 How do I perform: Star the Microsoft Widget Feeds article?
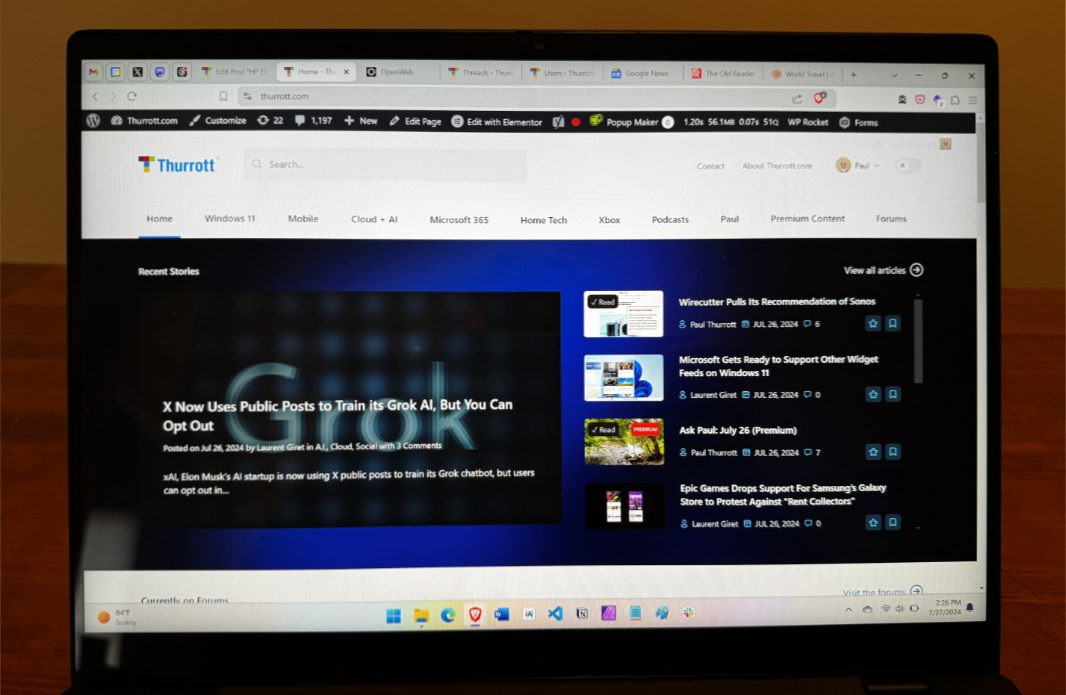(874, 394)
